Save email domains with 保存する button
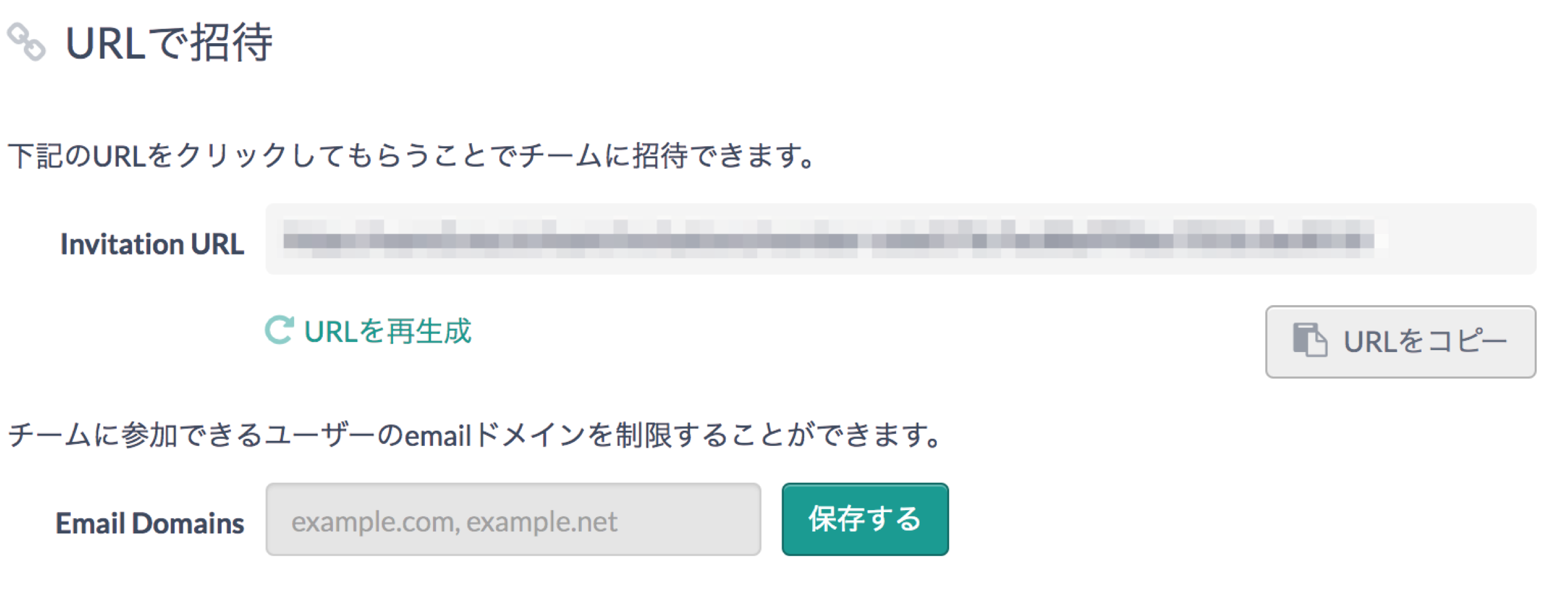 [865, 520]
